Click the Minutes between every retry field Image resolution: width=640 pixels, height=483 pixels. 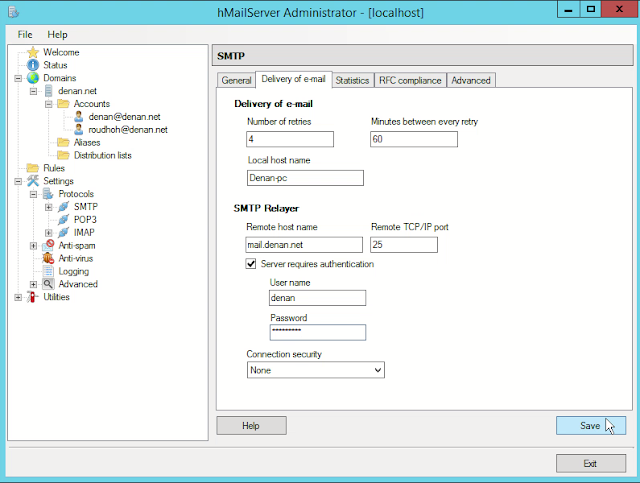point(414,139)
